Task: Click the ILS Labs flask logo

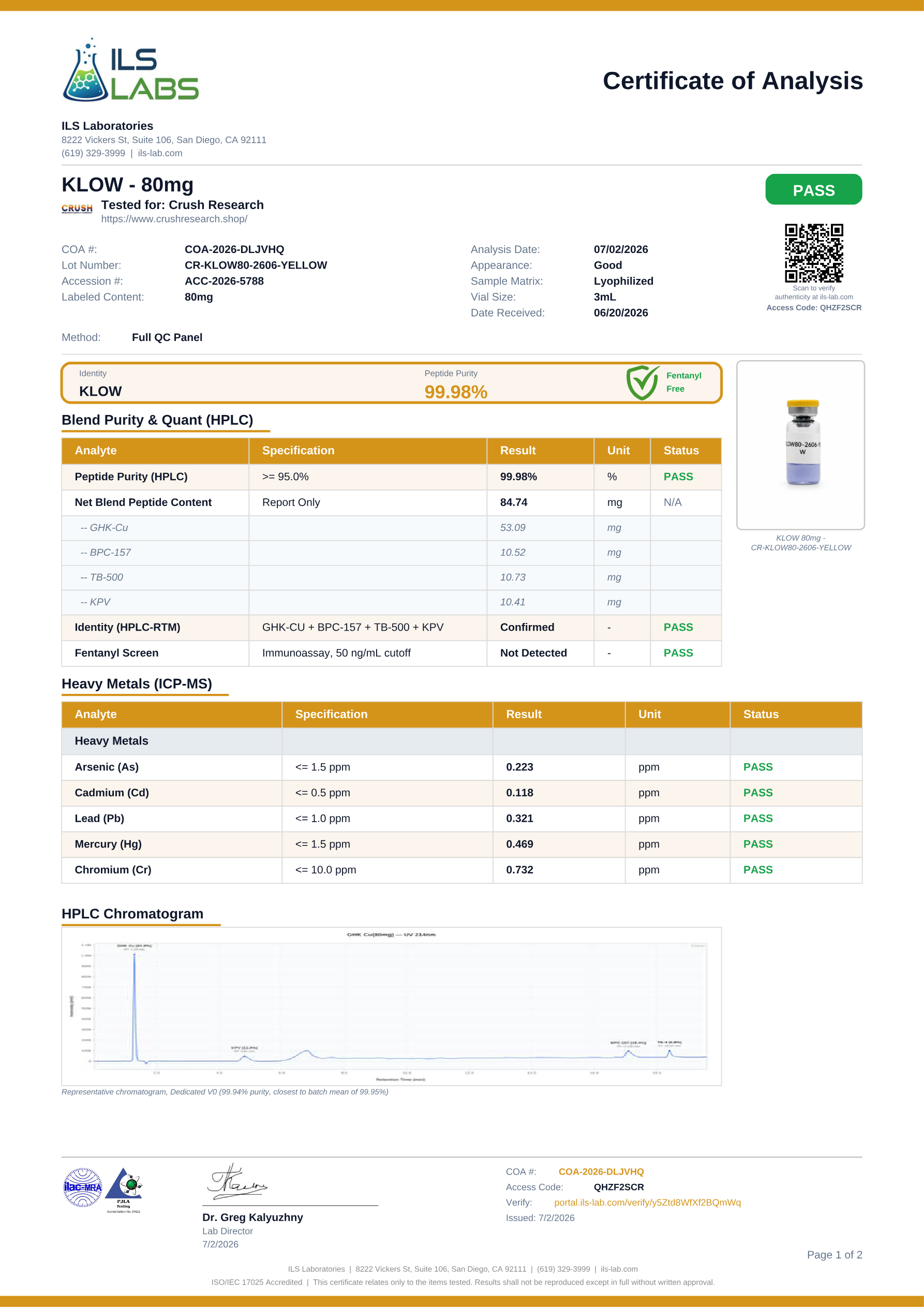Action: click(x=130, y=70)
